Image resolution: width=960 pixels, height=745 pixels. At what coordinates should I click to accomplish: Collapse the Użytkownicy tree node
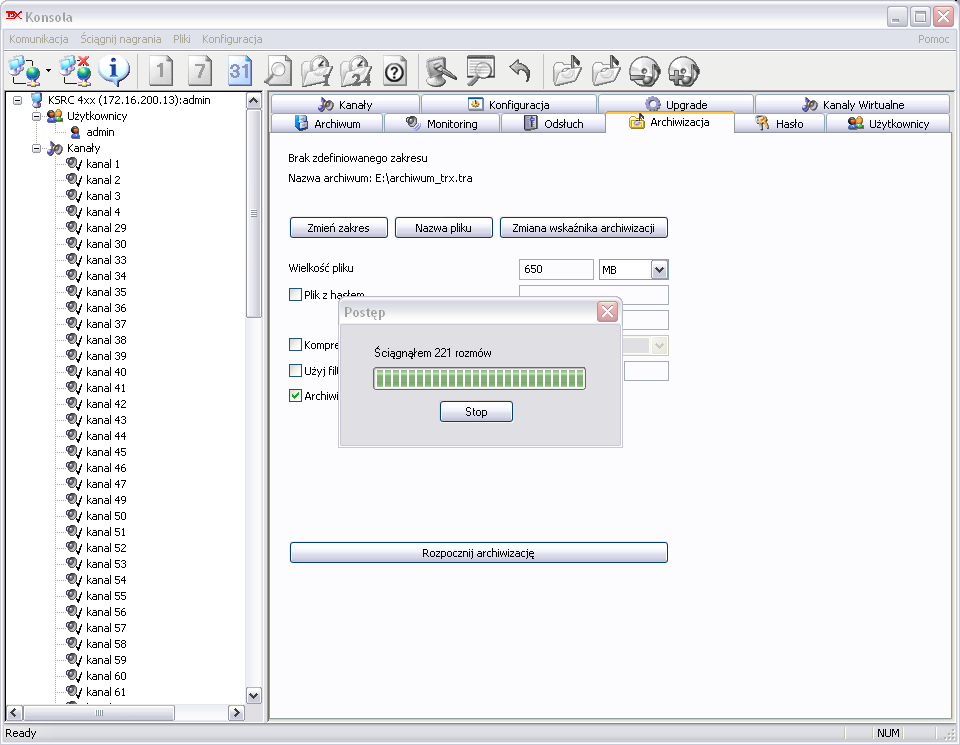pyautogui.click(x=36, y=116)
